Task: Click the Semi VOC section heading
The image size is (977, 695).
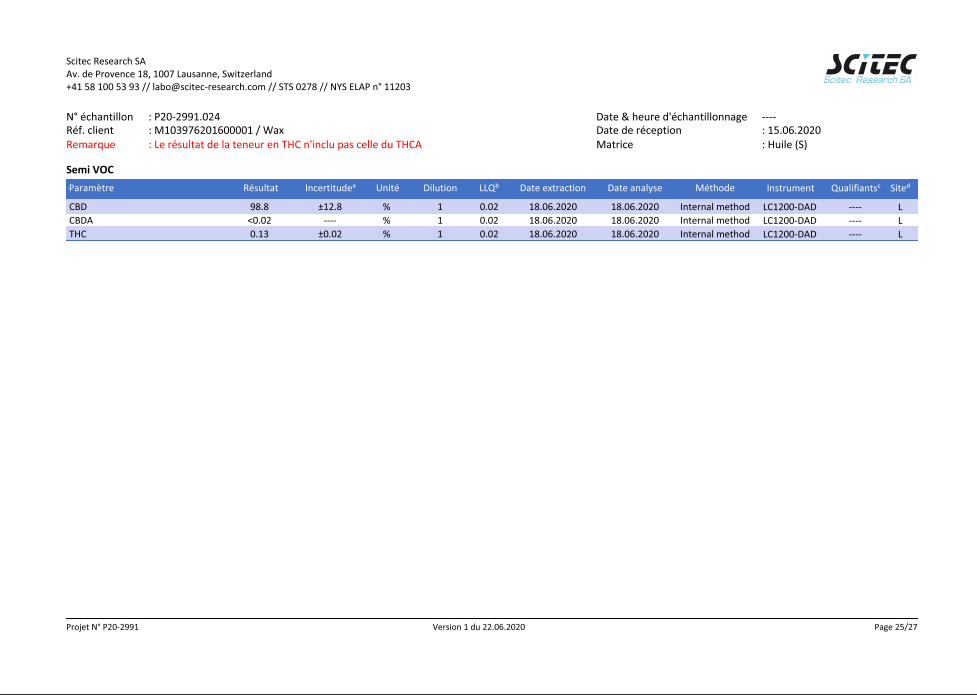Action: (x=90, y=170)
